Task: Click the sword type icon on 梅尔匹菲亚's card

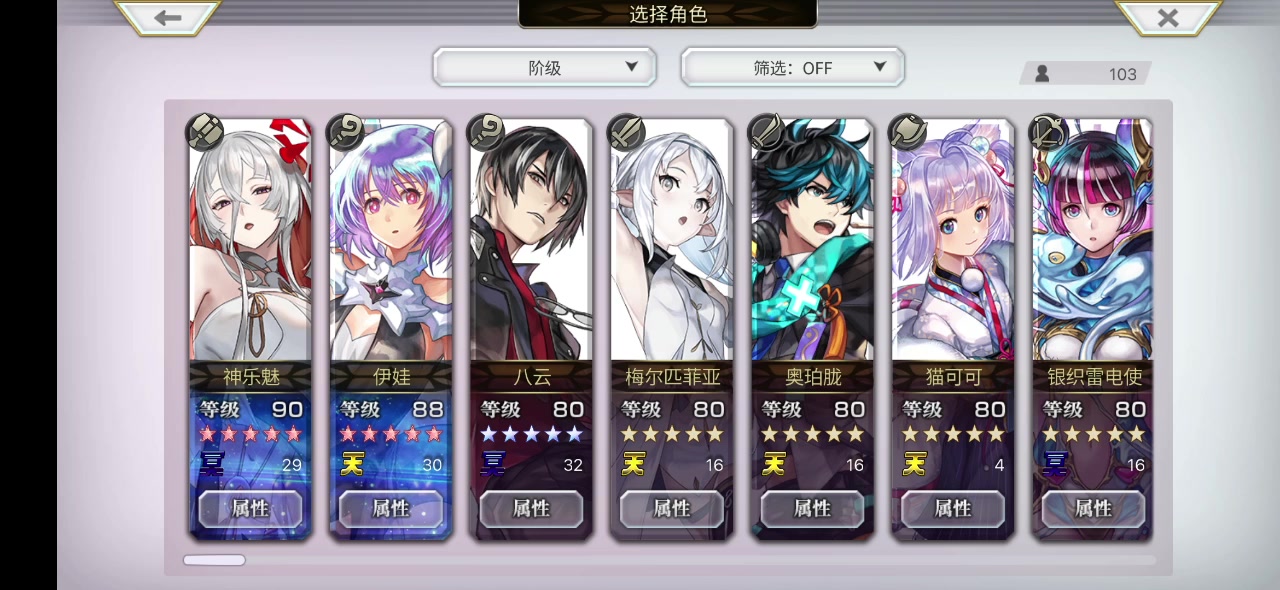Action: pyautogui.click(x=627, y=132)
